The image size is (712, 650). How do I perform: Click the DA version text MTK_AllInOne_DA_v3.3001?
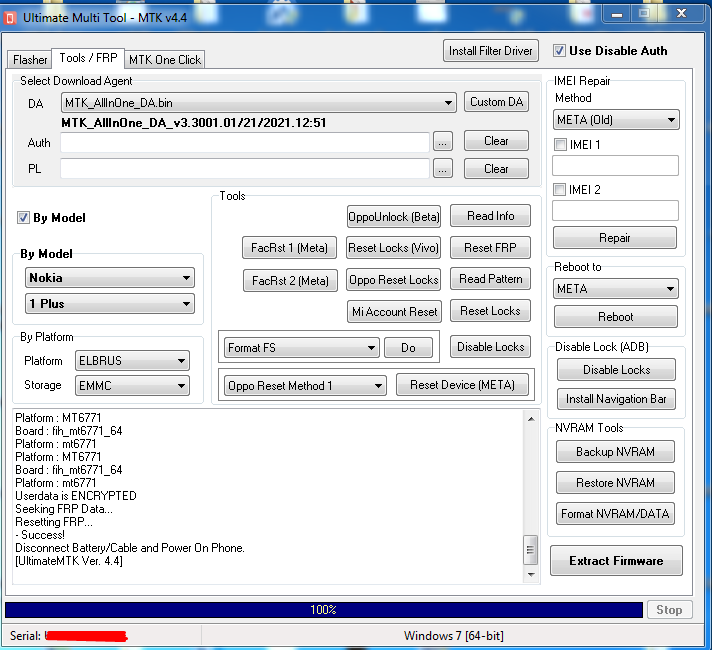click(x=193, y=123)
